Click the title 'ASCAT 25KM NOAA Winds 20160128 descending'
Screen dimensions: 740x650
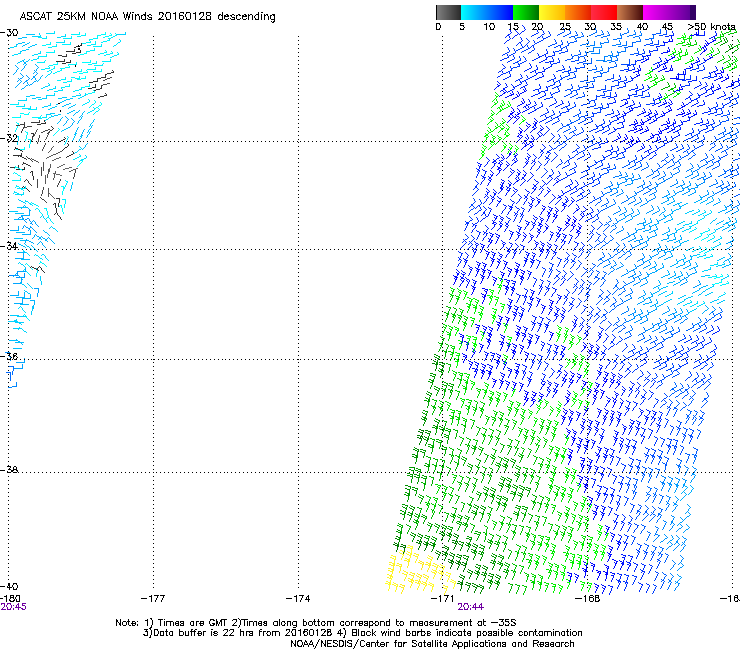[x=147, y=17]
